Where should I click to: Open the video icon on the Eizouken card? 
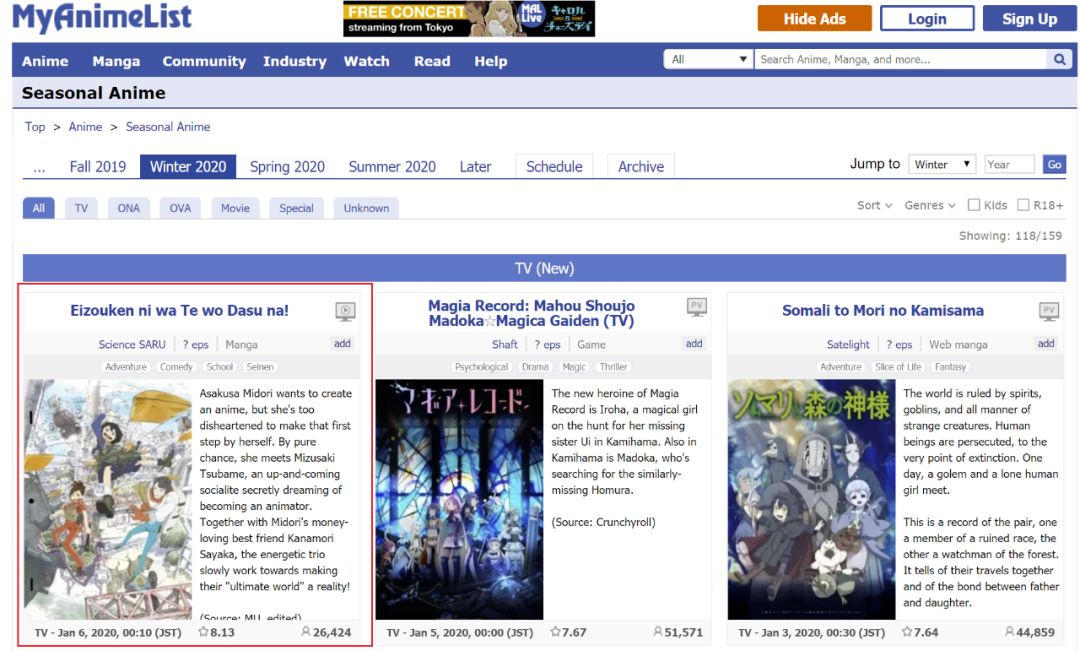click(x=345, y=311)
